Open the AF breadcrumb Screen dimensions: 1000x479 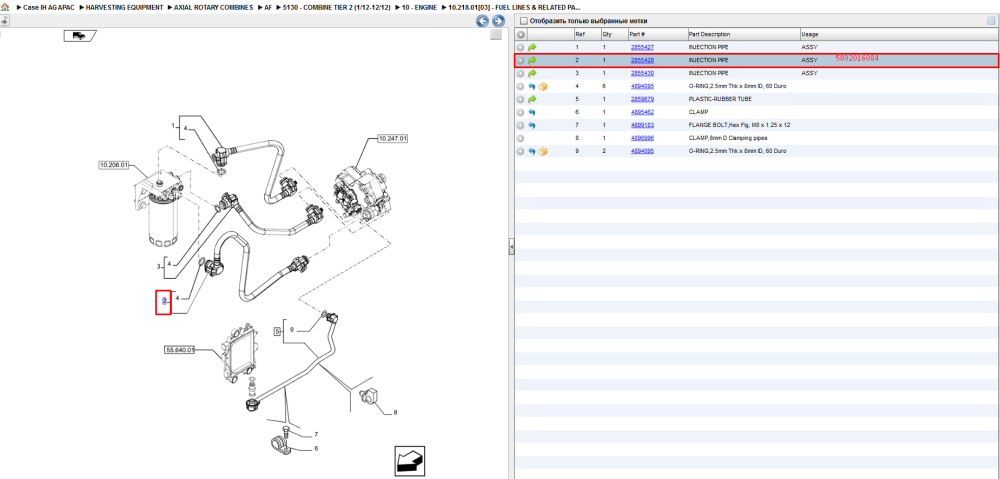pos(268,7)
